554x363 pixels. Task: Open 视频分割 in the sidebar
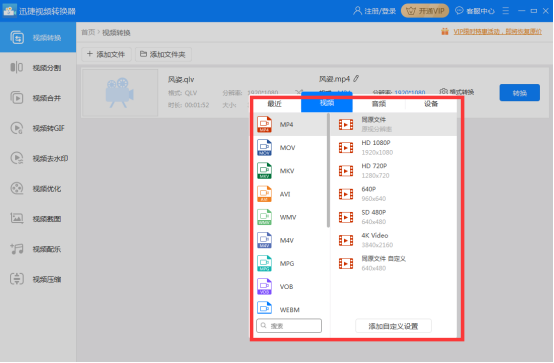[38, 68]
